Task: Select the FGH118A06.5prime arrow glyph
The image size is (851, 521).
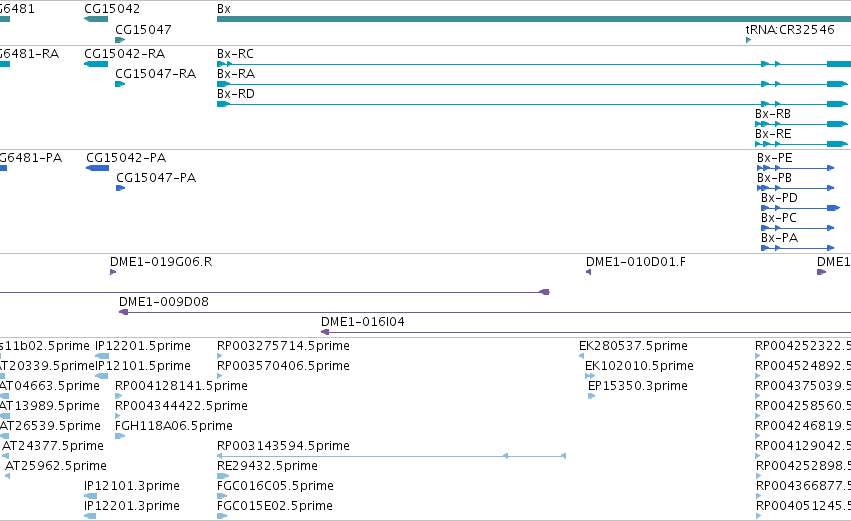Action: 120,436
